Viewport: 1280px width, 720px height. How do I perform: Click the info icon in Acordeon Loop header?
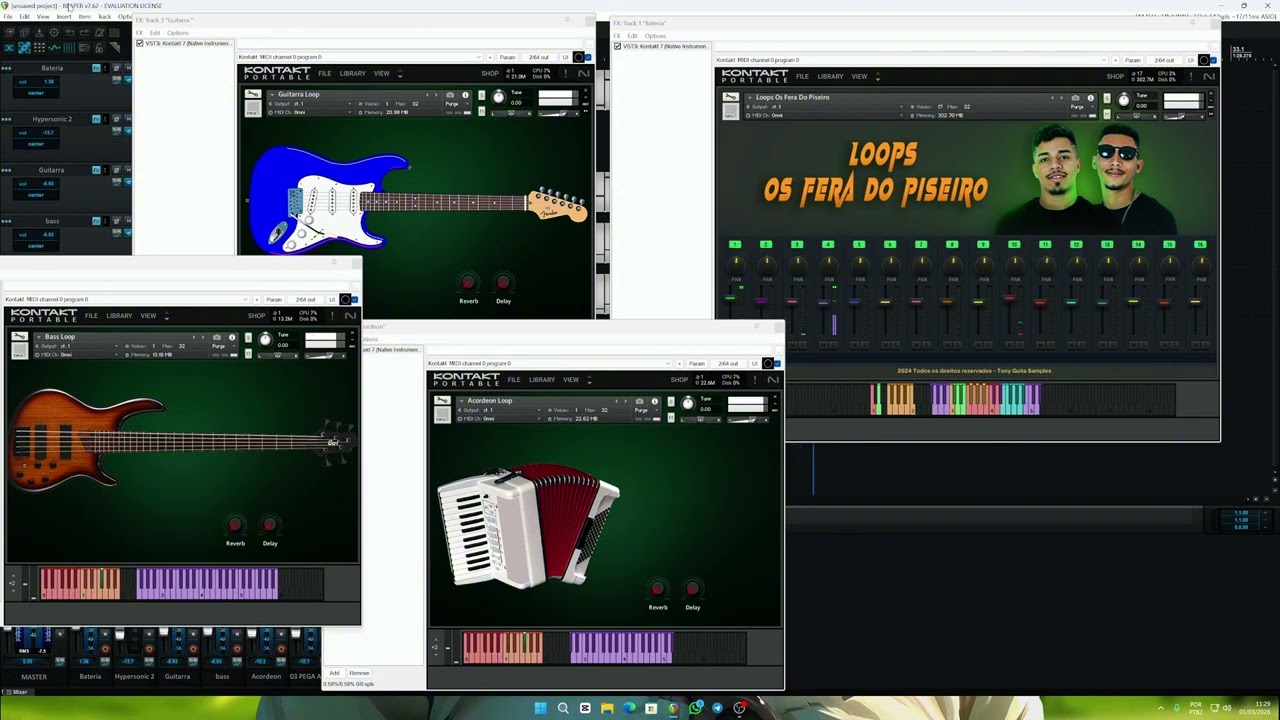655,401
